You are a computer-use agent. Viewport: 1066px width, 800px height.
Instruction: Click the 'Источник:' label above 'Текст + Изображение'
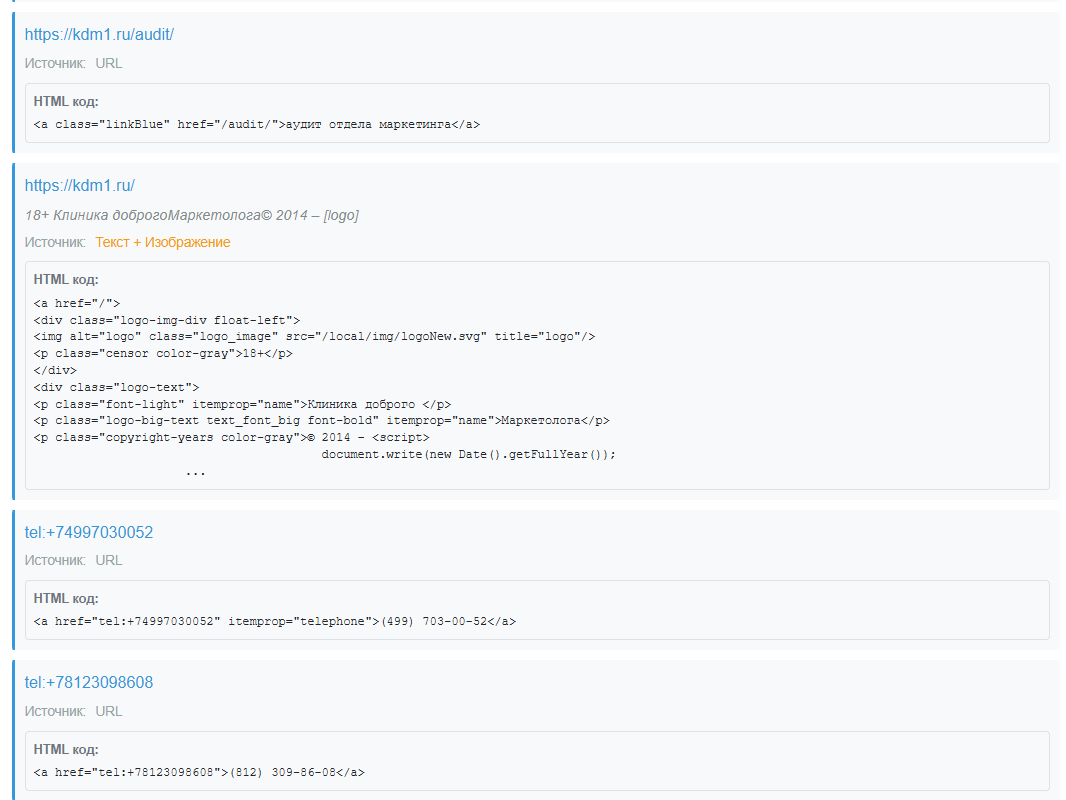55,242
